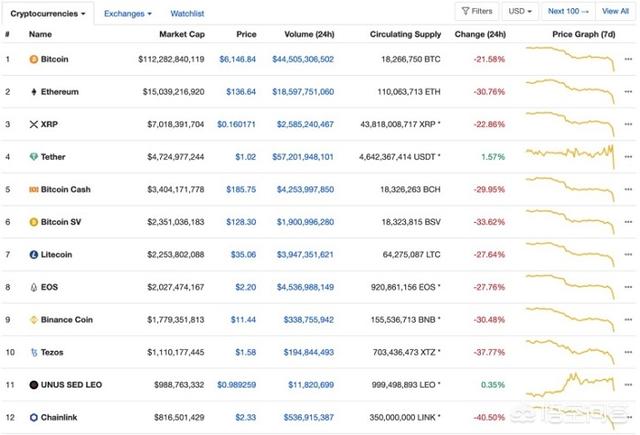Click the Chainlink logo icon

click(33, 418)
